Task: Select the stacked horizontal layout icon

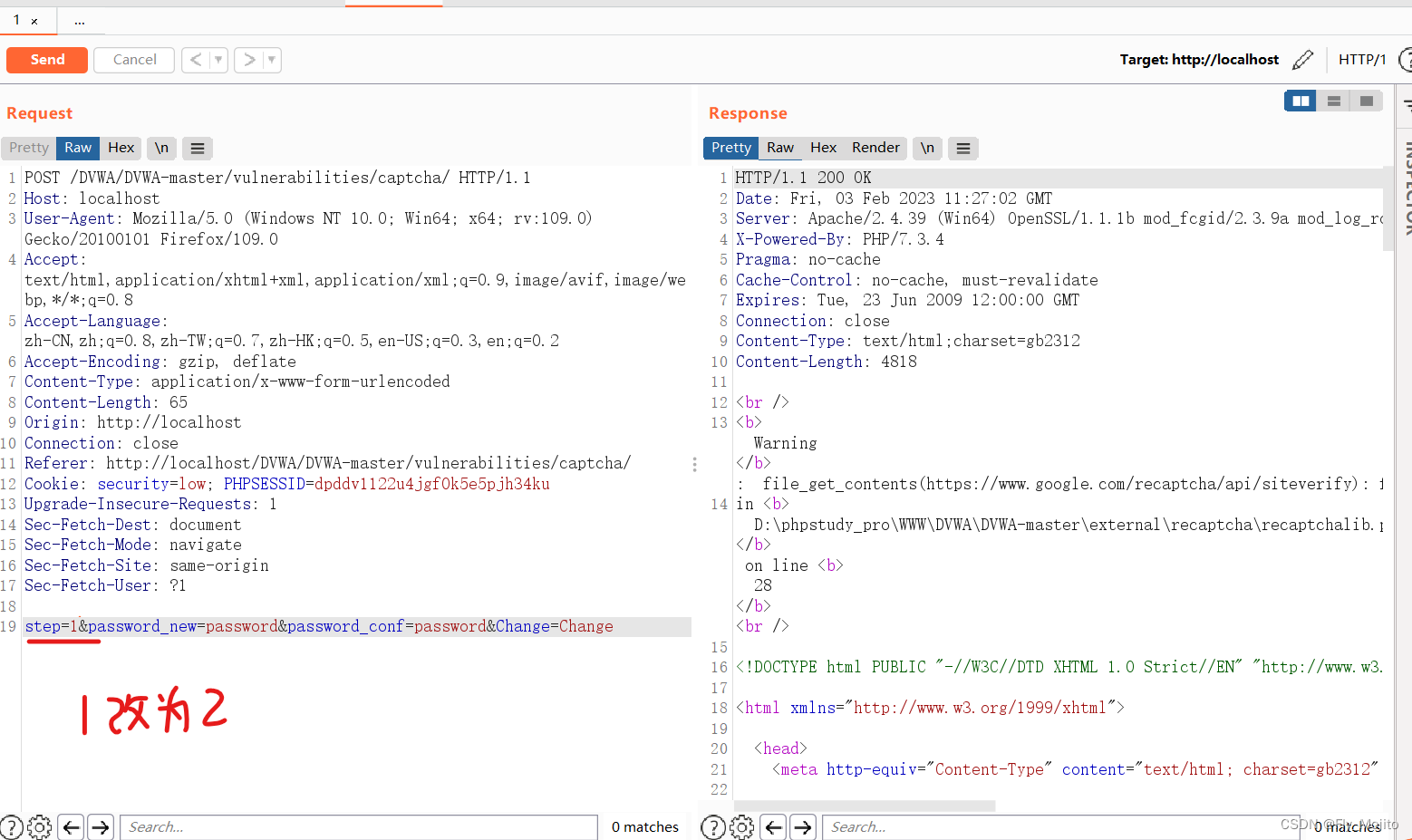Action: coord(1332,101)
